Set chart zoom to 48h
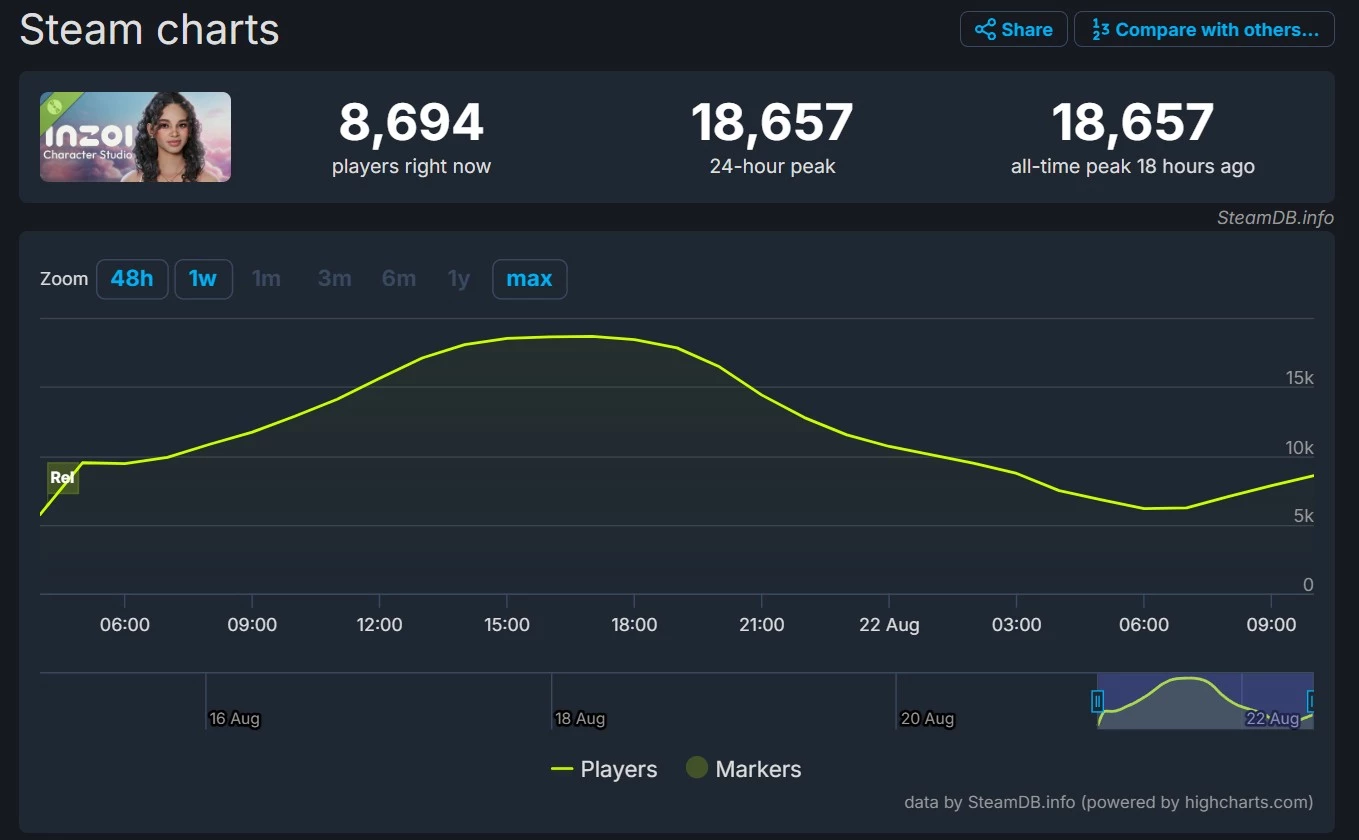Screen dimensions: 1359x840 (x=132, y=279)
